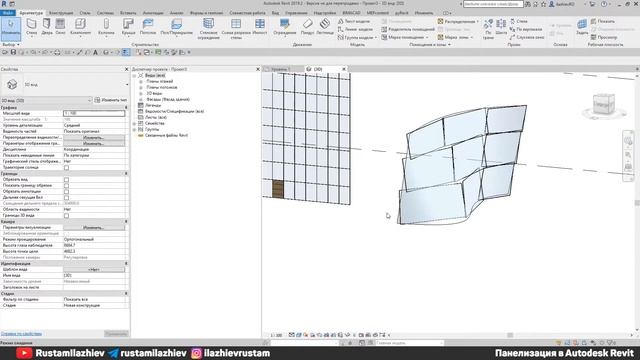Open the Просмотр work plane viewer

pos(604,37)
